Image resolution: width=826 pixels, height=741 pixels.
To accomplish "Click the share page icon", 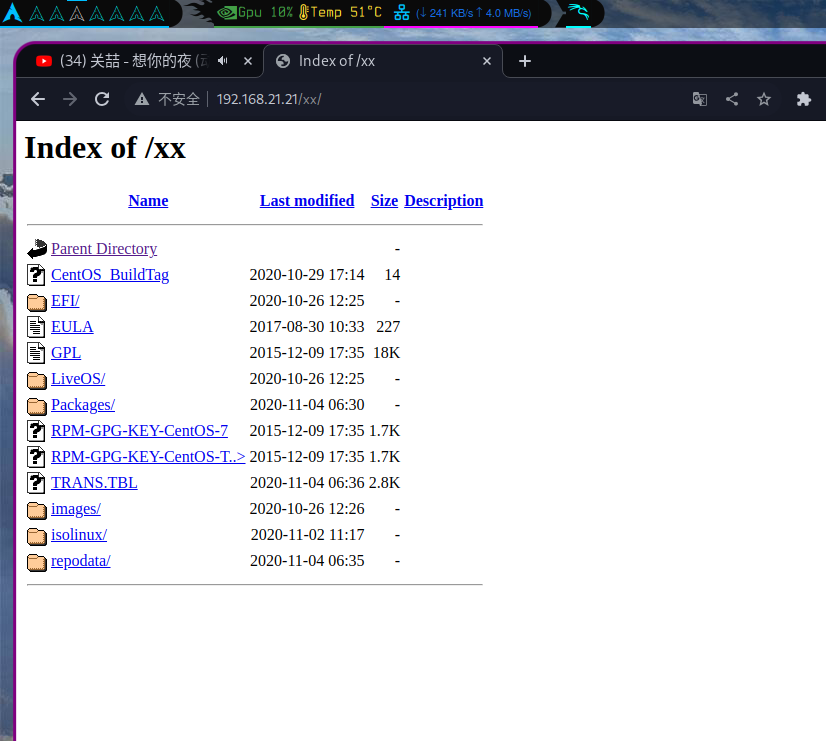I will point(732,99).
